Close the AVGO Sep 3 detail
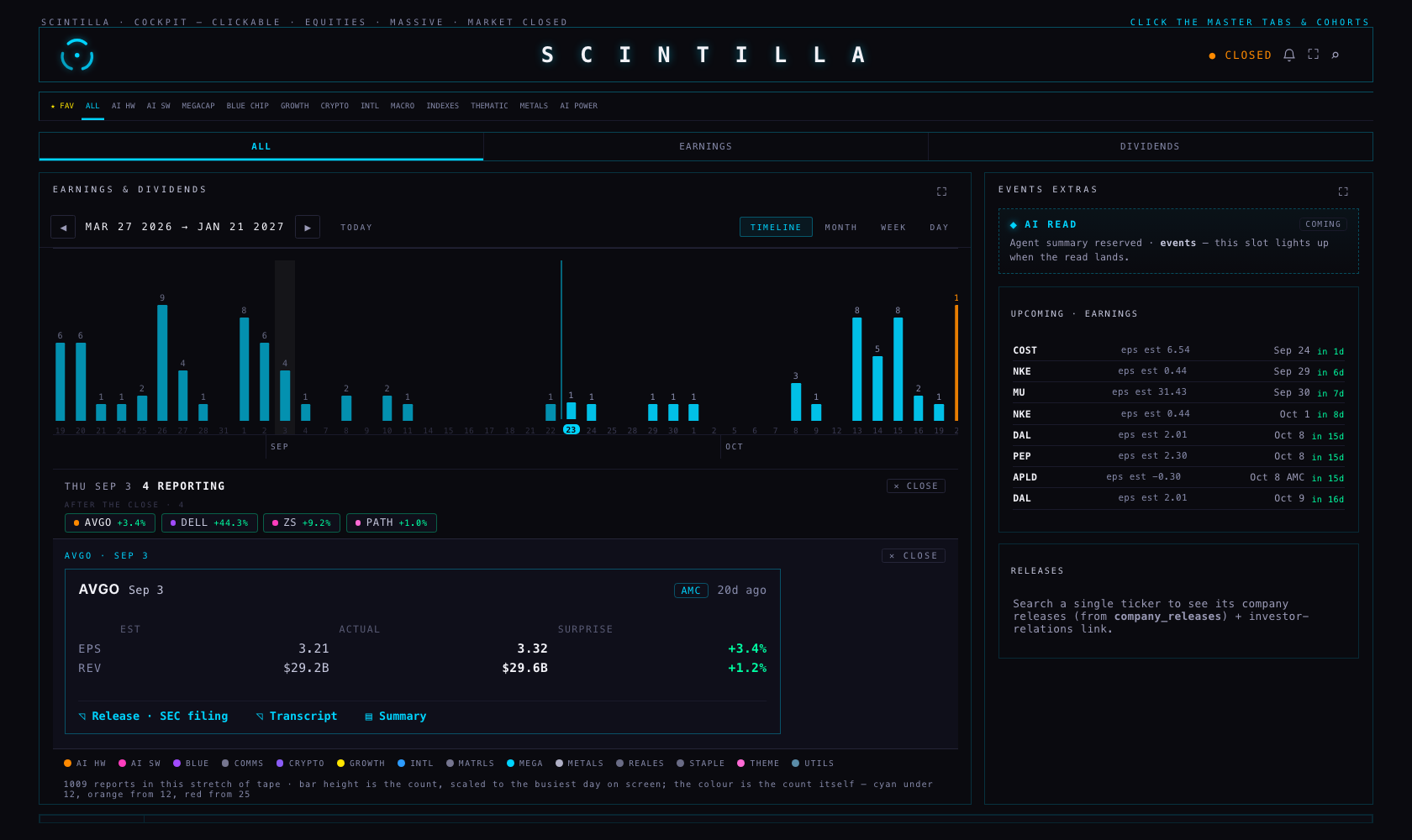Viewport: 1412px width, 840px height. point(914,555)
